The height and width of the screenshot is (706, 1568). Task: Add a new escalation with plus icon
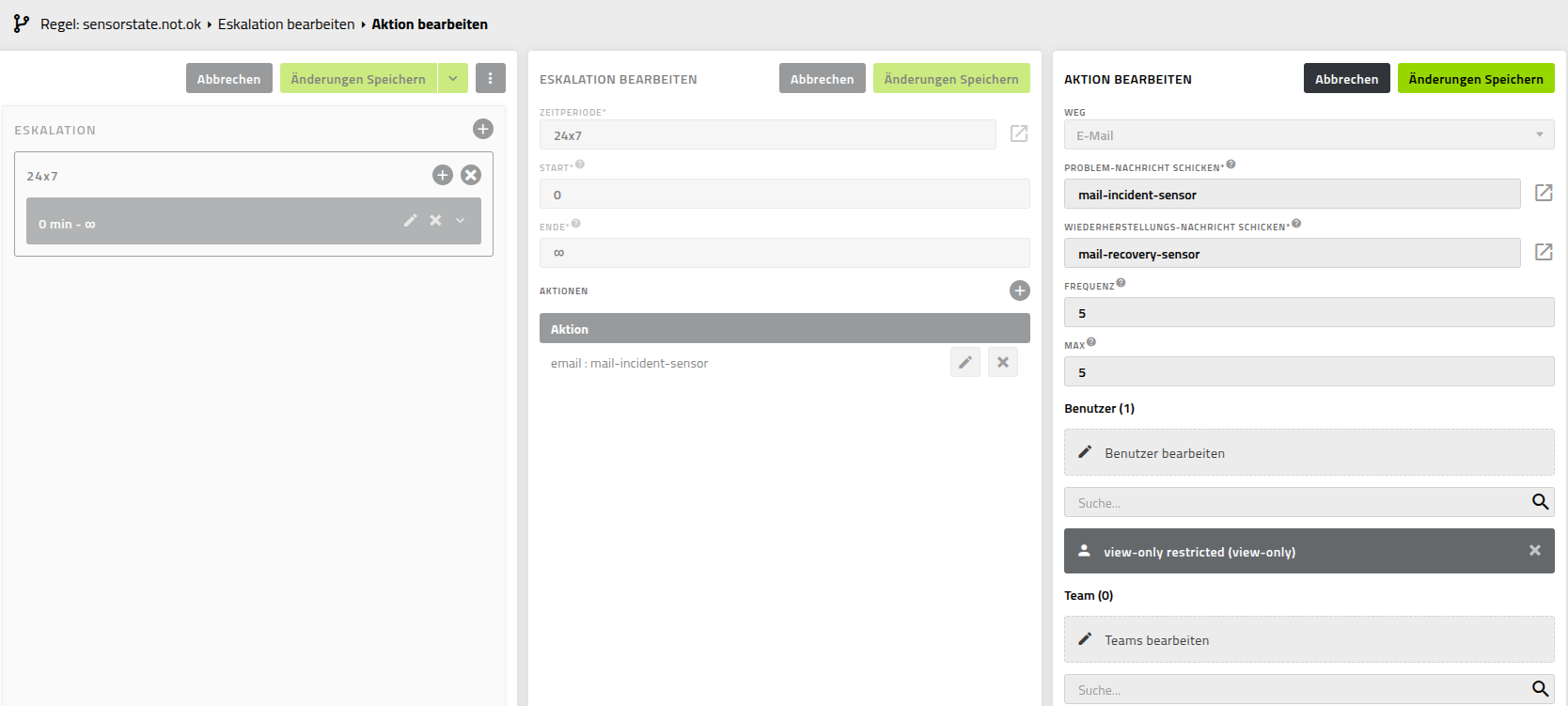483,129
